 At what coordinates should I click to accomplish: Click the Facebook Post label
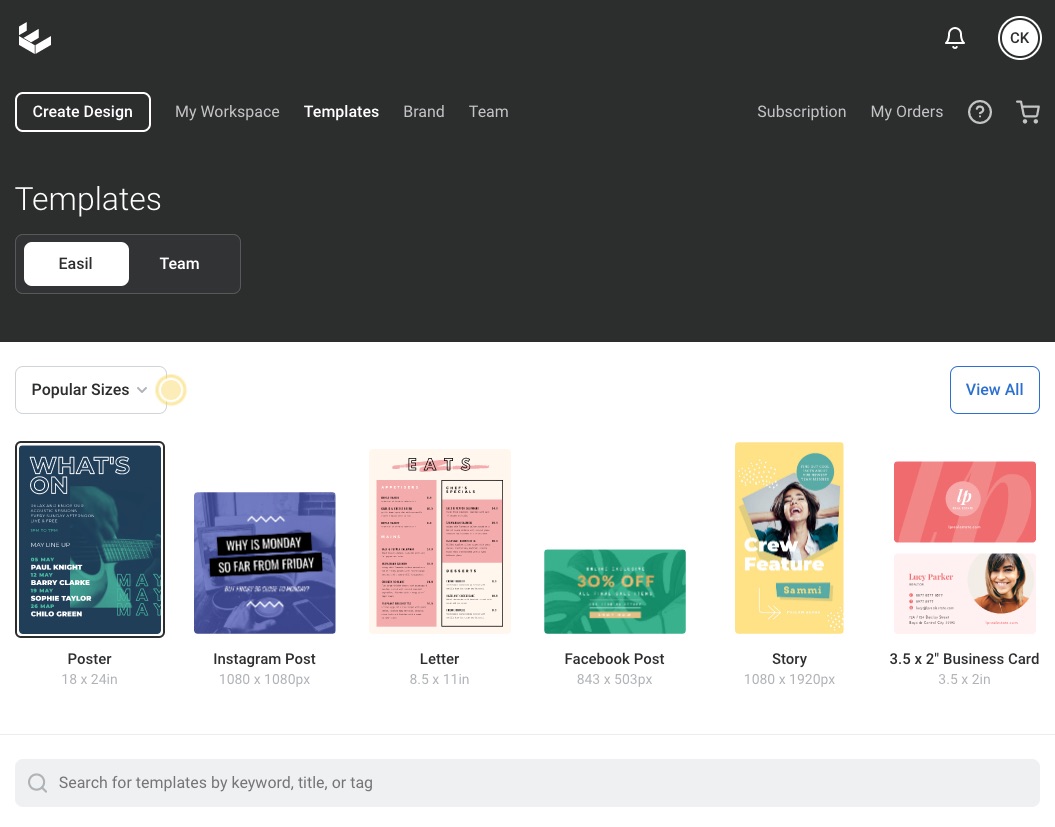(614, 659)
